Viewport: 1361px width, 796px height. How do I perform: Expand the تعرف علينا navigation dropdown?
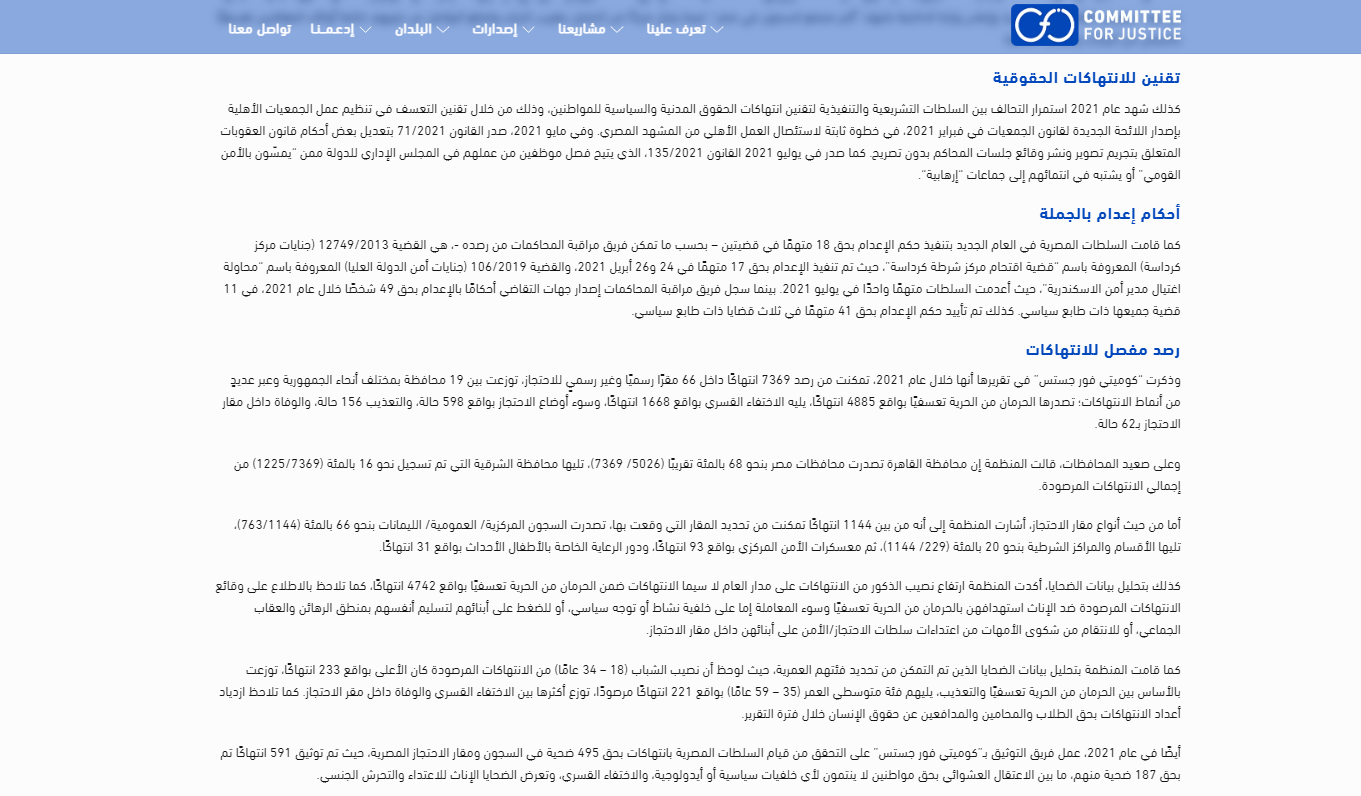point(679,29)
